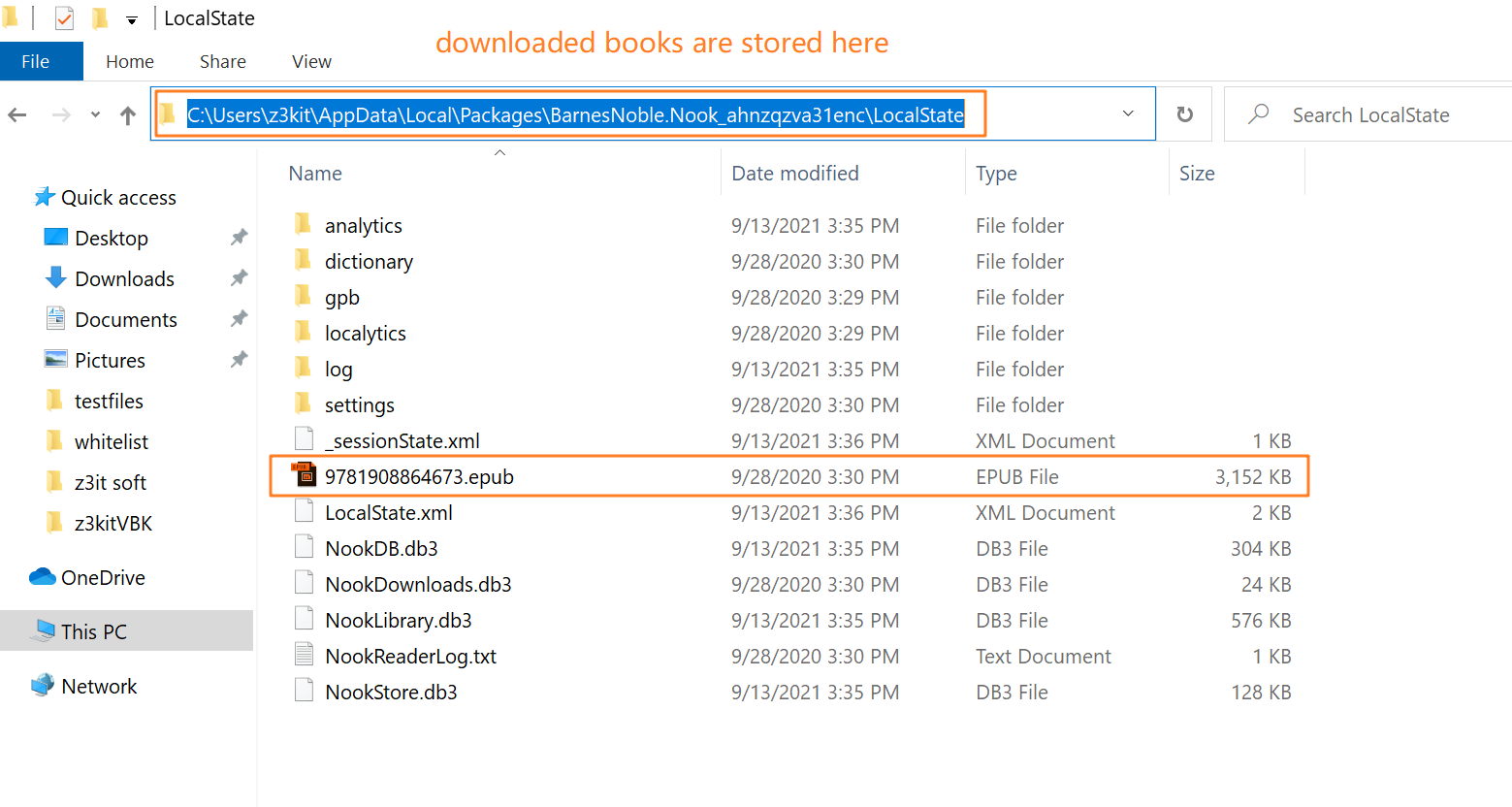Select the gpb folder icon
The height and width of the screenshot is (807, 1512).
[303, 297]
